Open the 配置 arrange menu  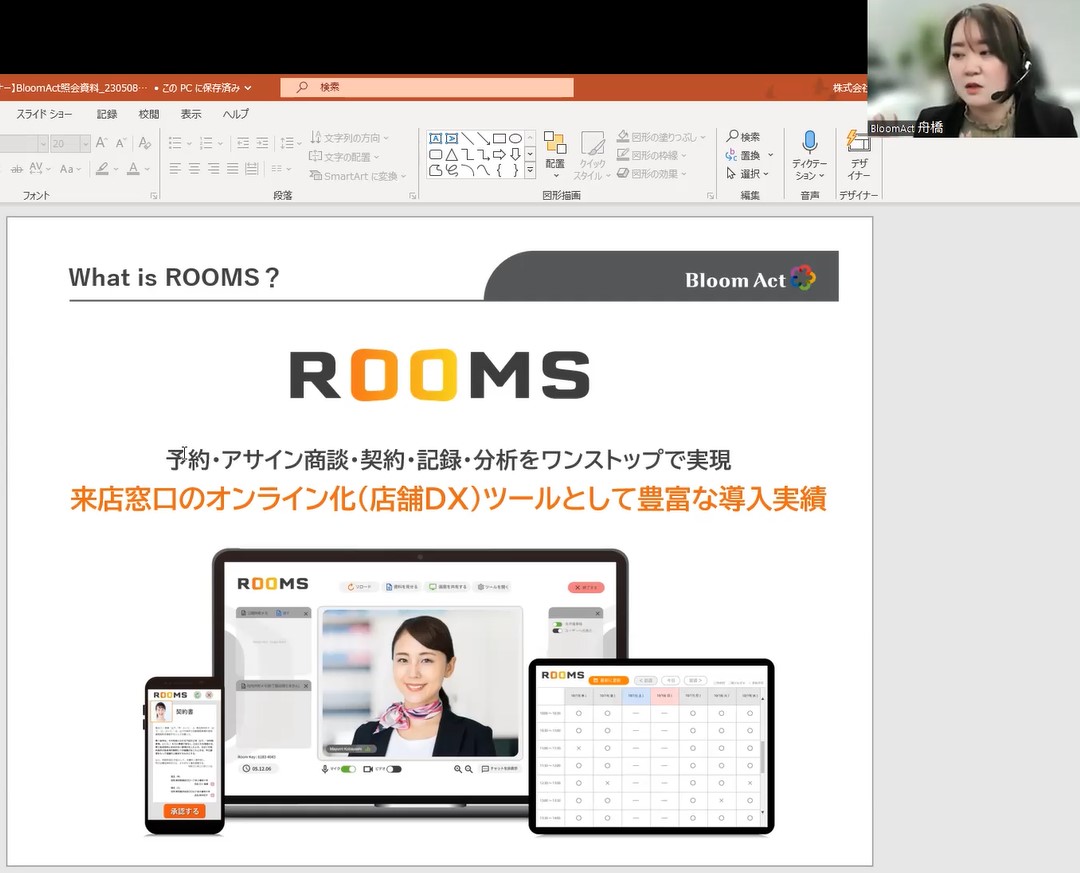click(555, 154)
